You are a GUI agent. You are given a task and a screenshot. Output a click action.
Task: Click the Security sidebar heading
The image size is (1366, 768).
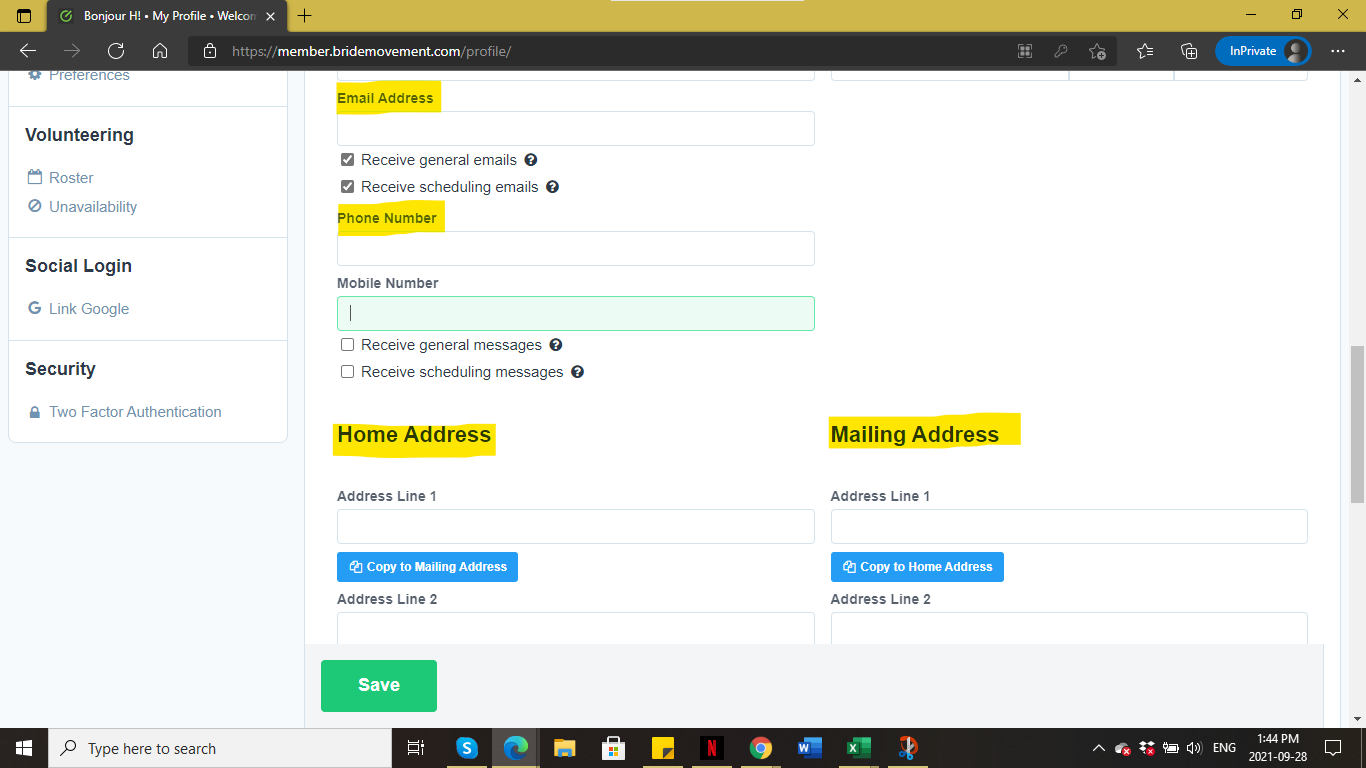pyautogui.click(x=60, y=369)
